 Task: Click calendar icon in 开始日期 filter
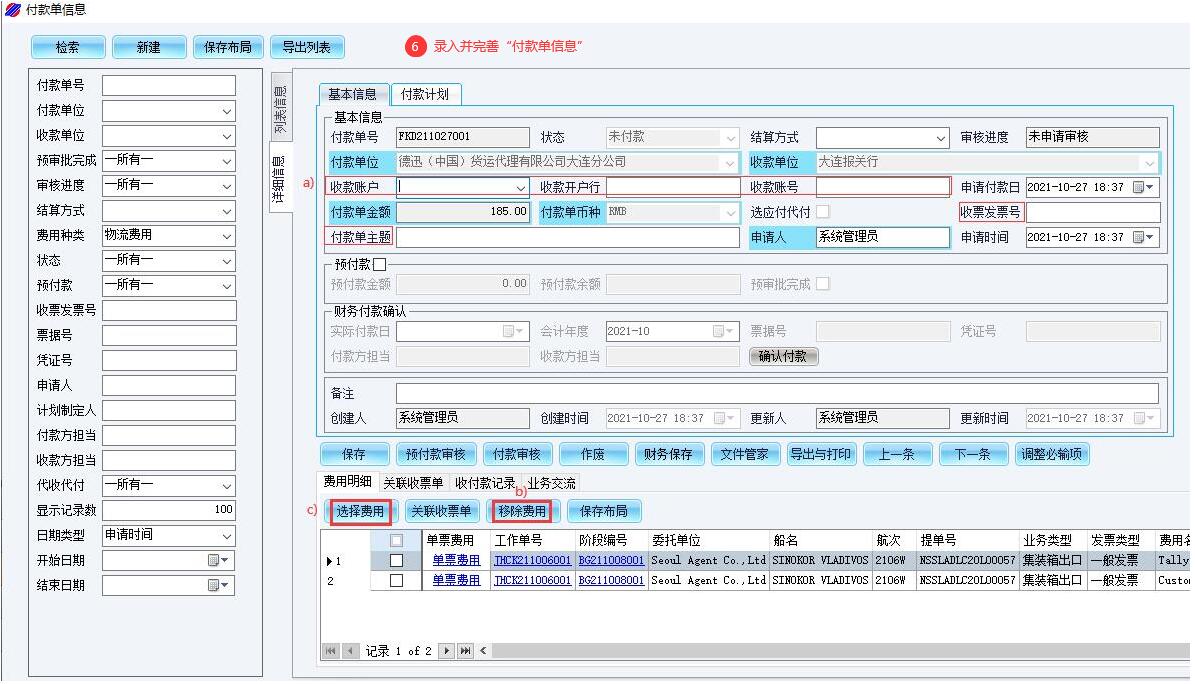(x=215, y=561)
